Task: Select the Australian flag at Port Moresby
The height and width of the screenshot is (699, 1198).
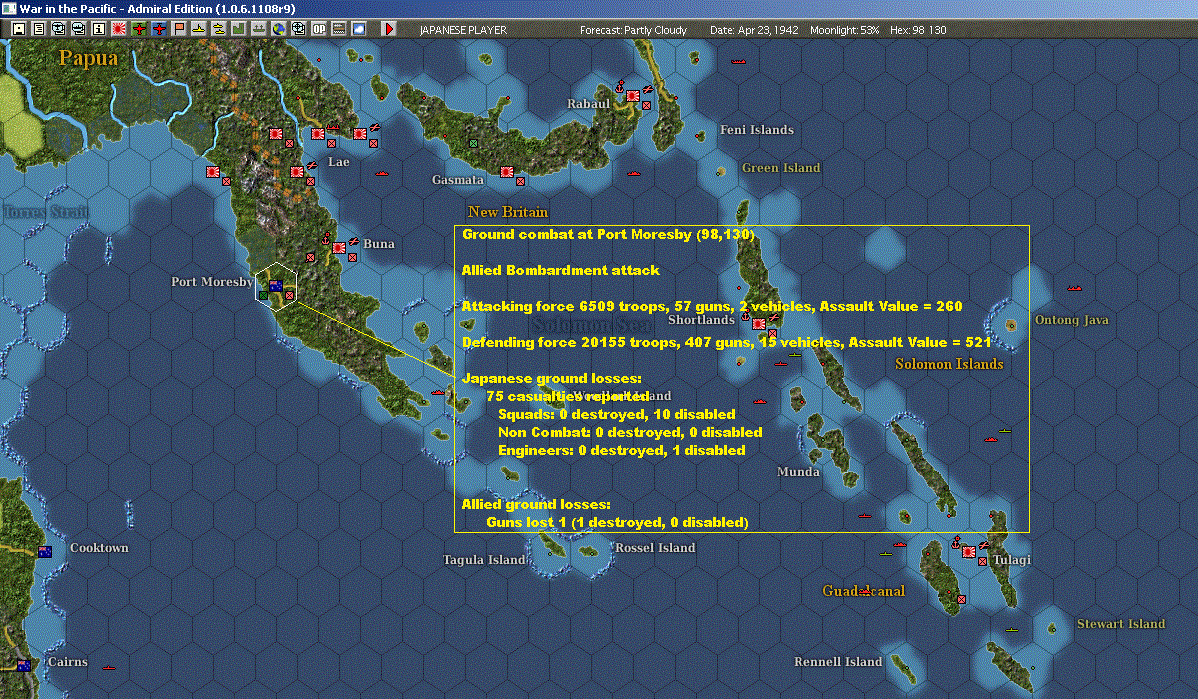Action: tap(276, 286)
